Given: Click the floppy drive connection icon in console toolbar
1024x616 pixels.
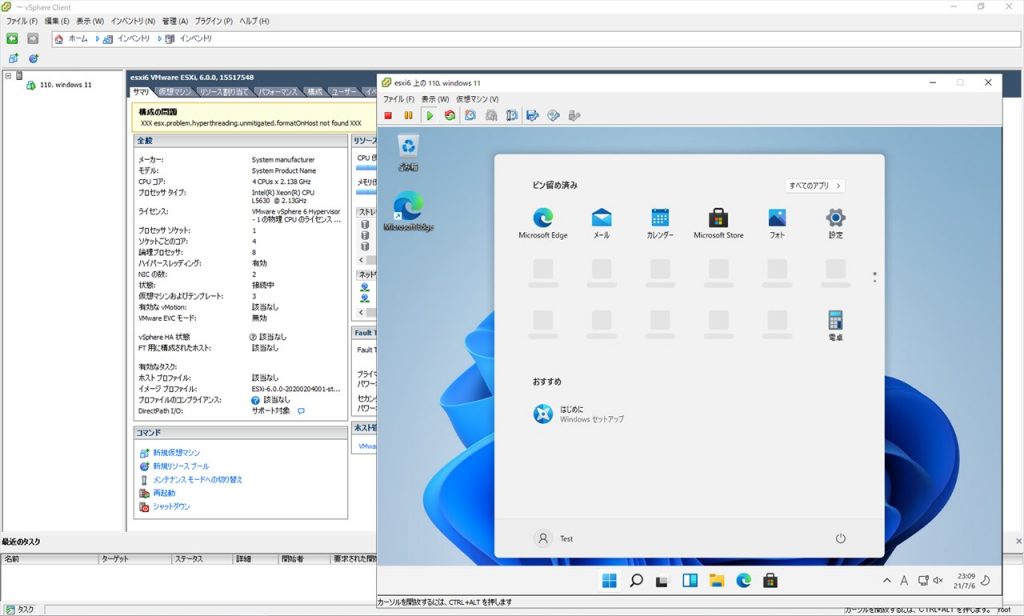Looking at the screenshot, I should pyautogui.click(x=532, y=116).
